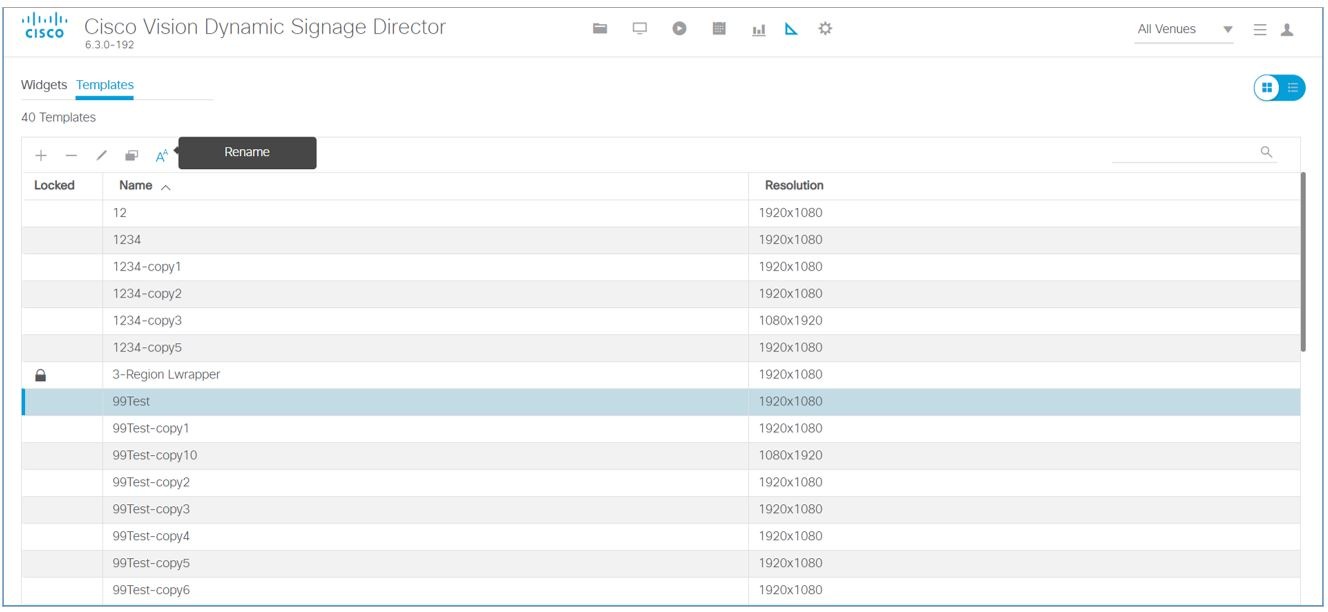Click the Rename font-size icon
Viewport: 1328px width, 612px height.
(162, 155)
